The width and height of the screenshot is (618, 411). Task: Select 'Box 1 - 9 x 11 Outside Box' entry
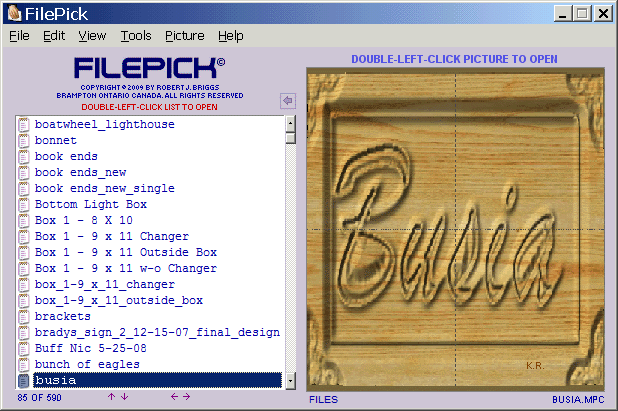point(126,253)
